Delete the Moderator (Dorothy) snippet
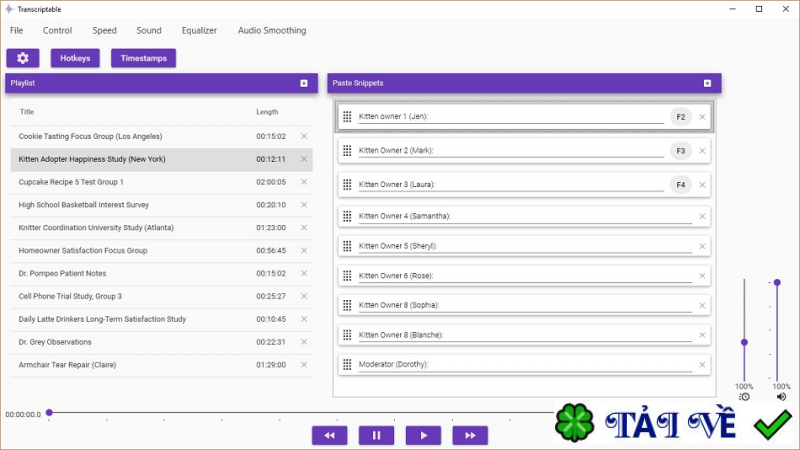This screenshot has width=800, height=450. coord(702,364)
